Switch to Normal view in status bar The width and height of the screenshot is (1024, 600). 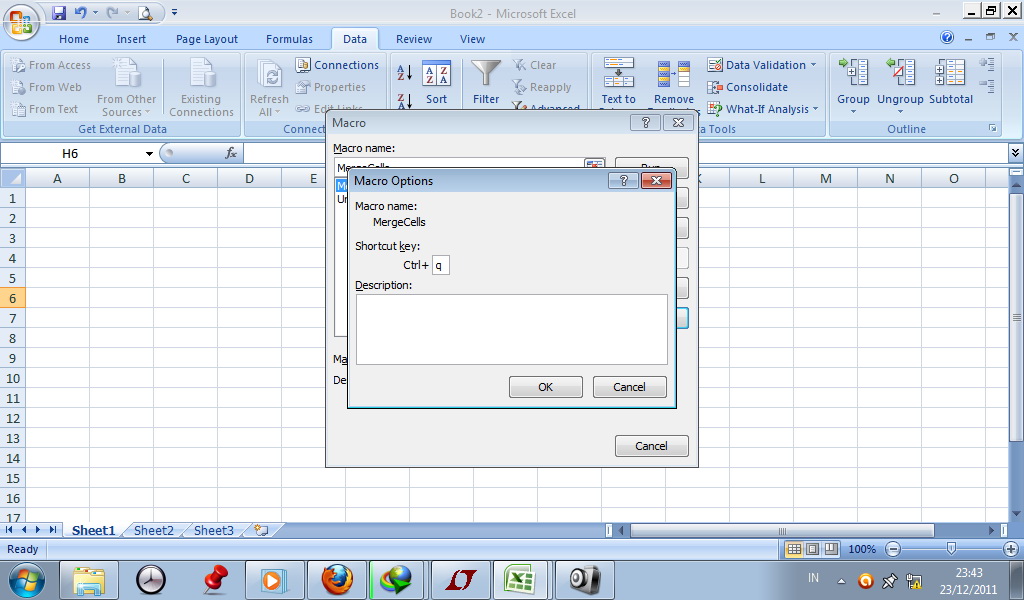pos(794,549)
